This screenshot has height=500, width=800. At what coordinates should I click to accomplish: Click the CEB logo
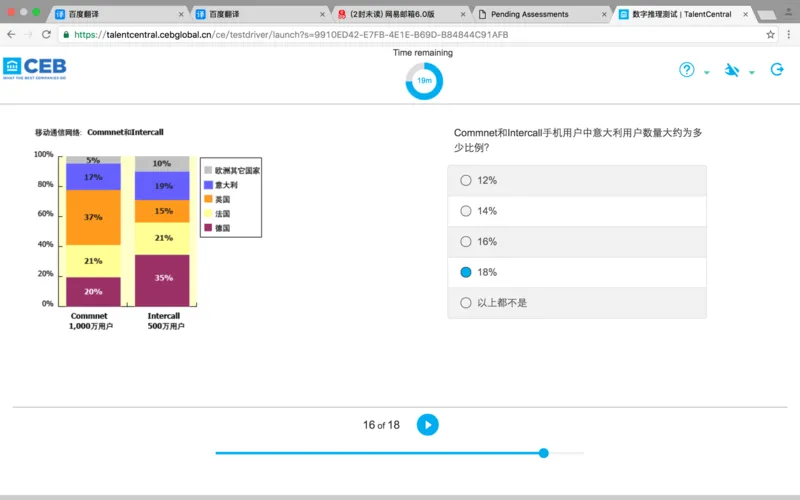pyautogui.click(x=35, y=68)
